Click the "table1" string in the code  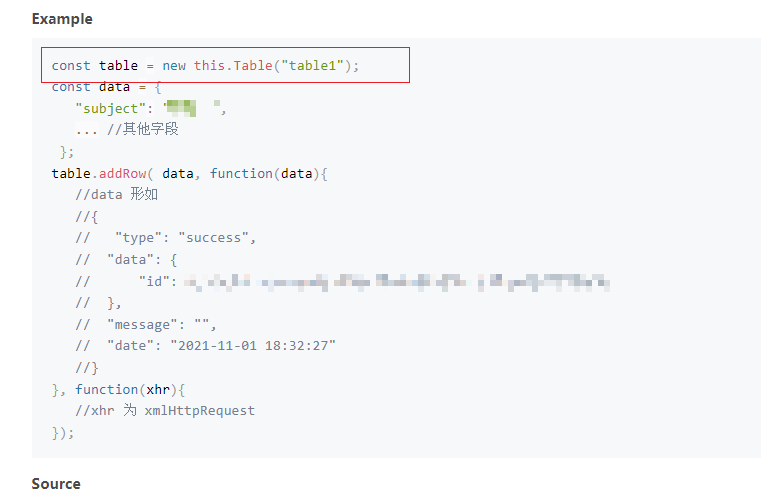tap(313, 65)
